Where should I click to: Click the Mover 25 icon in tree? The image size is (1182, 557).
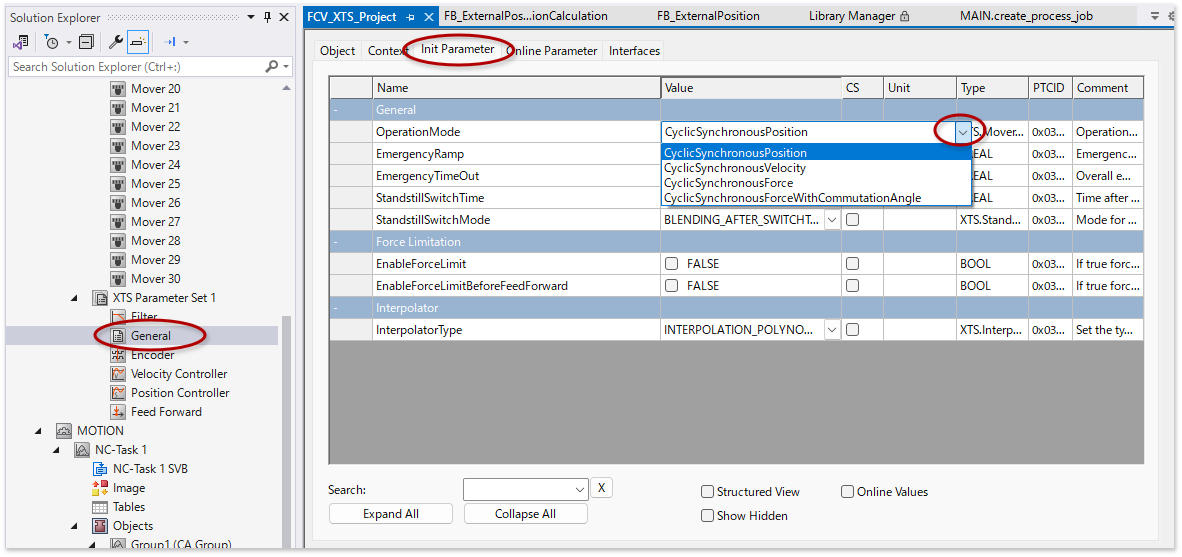[118, 184]
